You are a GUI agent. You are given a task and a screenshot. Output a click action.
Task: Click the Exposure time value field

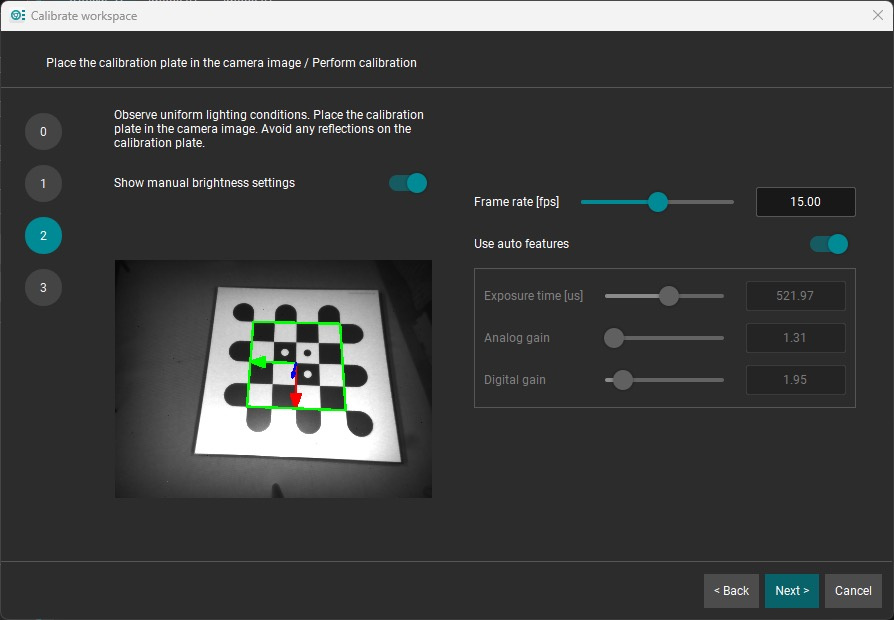795,296
